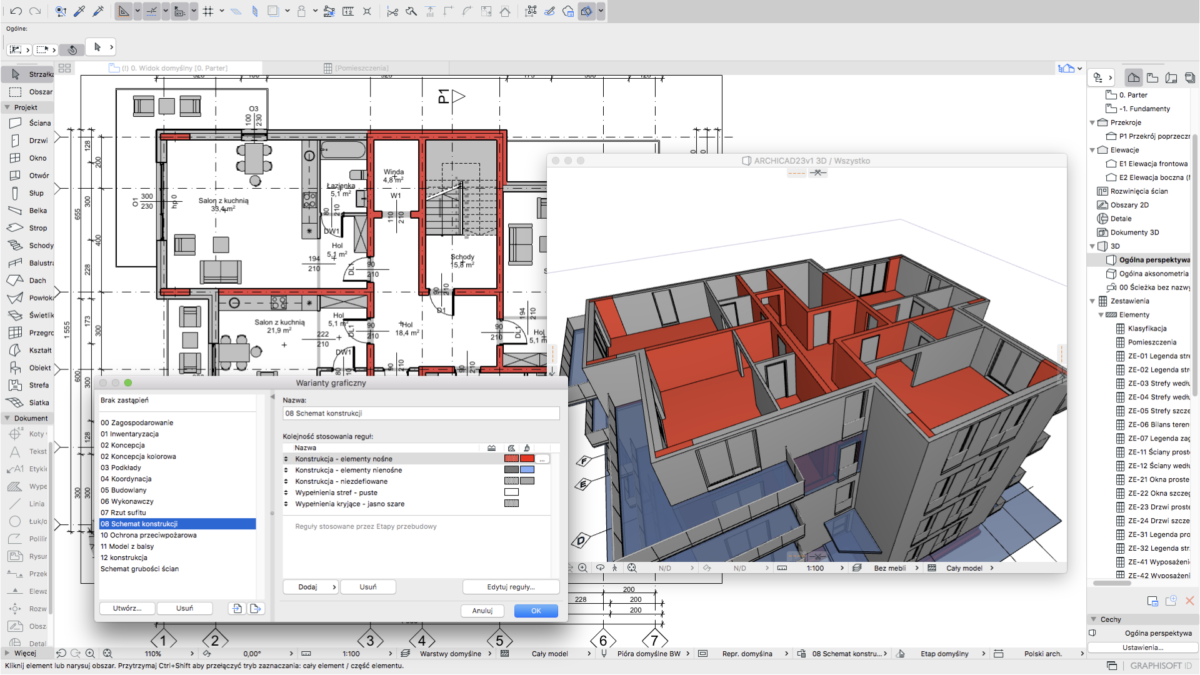Click the blue swatch of 'elementy nienośne'
This screenshot has height=675, width=1200.
tap(527, 469)
